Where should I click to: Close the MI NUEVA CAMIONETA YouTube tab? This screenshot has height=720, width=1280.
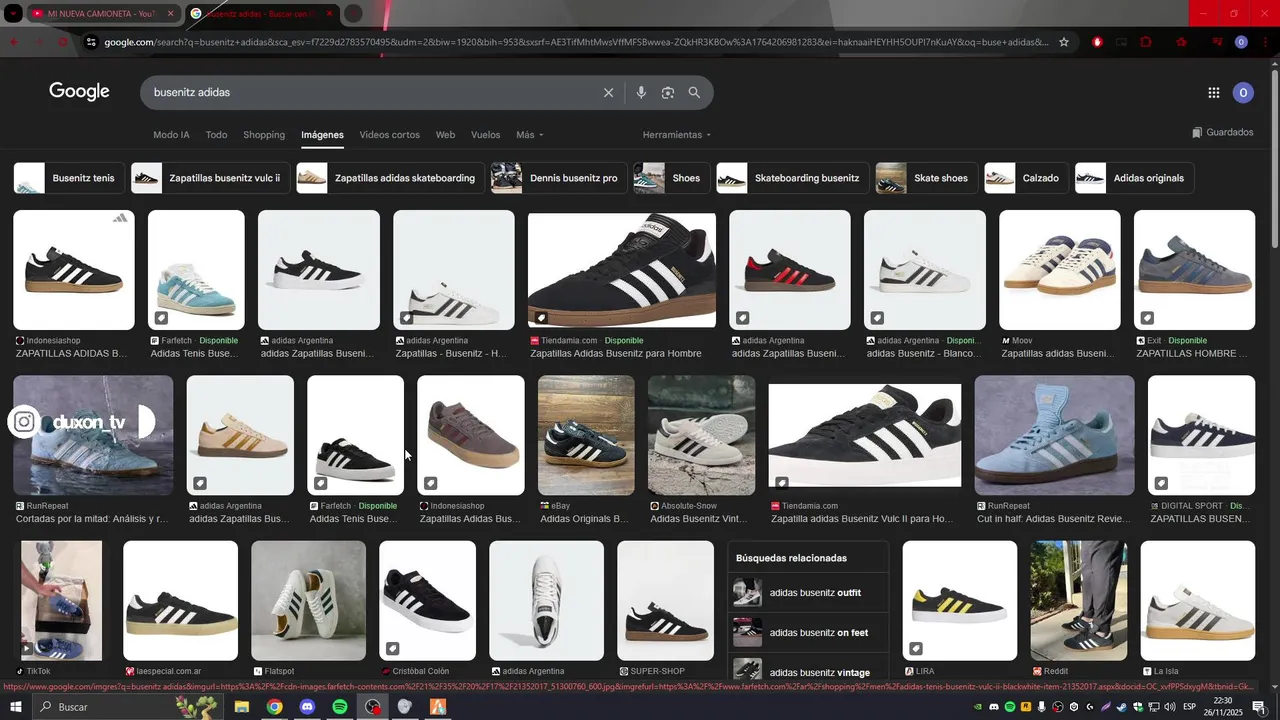pyautogui.click(x=170, y=14)
